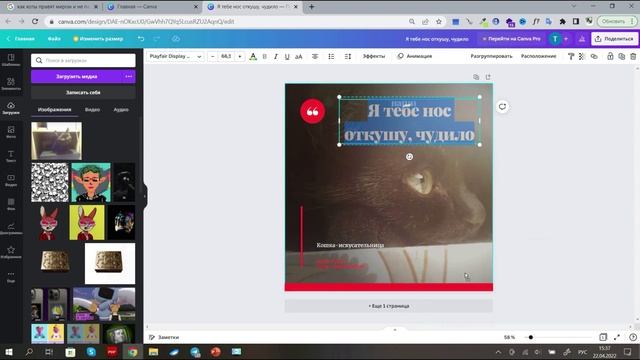Click the text color icon
640x360 pixels.
(253, 56)
